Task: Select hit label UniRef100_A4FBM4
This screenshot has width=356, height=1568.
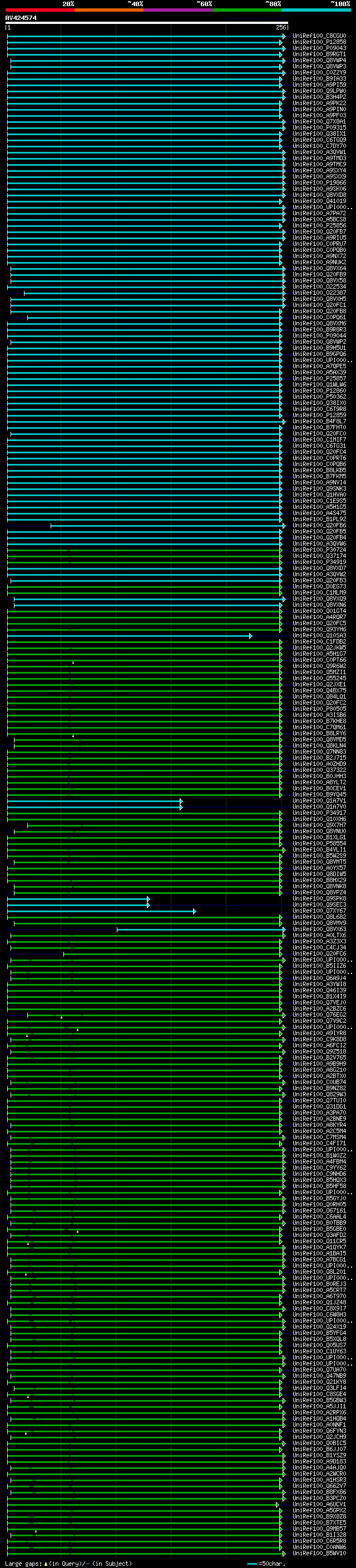Action: tap(319, 1162)
